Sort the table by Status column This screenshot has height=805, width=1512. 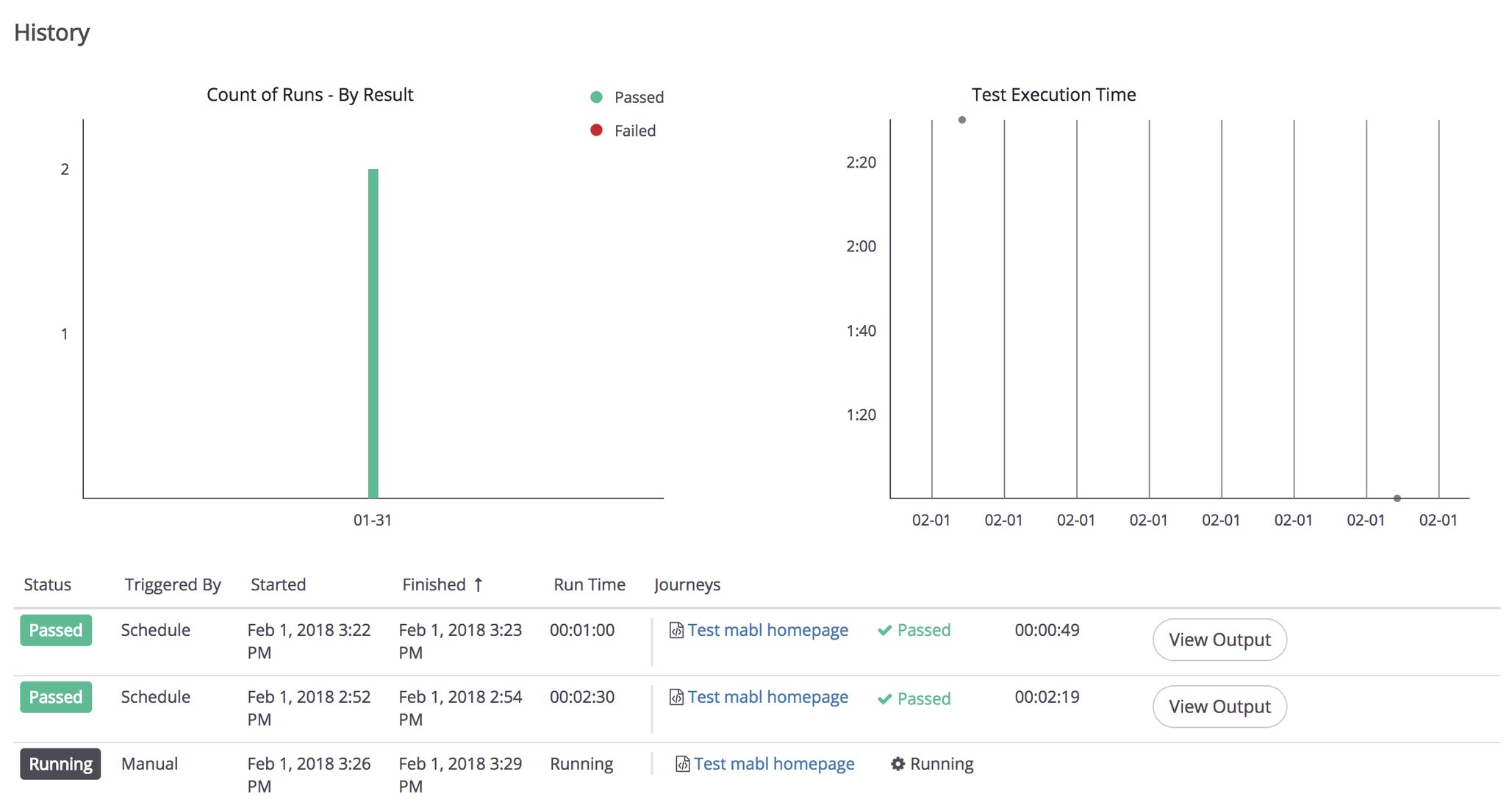(48, 585)
